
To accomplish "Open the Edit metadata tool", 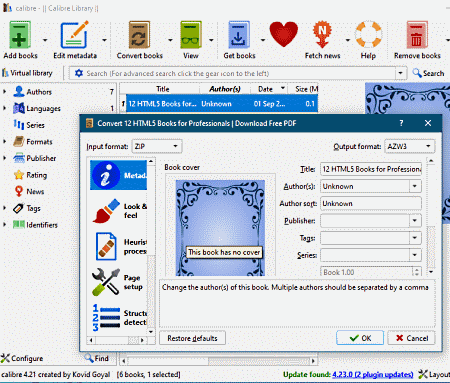I will [x=75, y=35].
